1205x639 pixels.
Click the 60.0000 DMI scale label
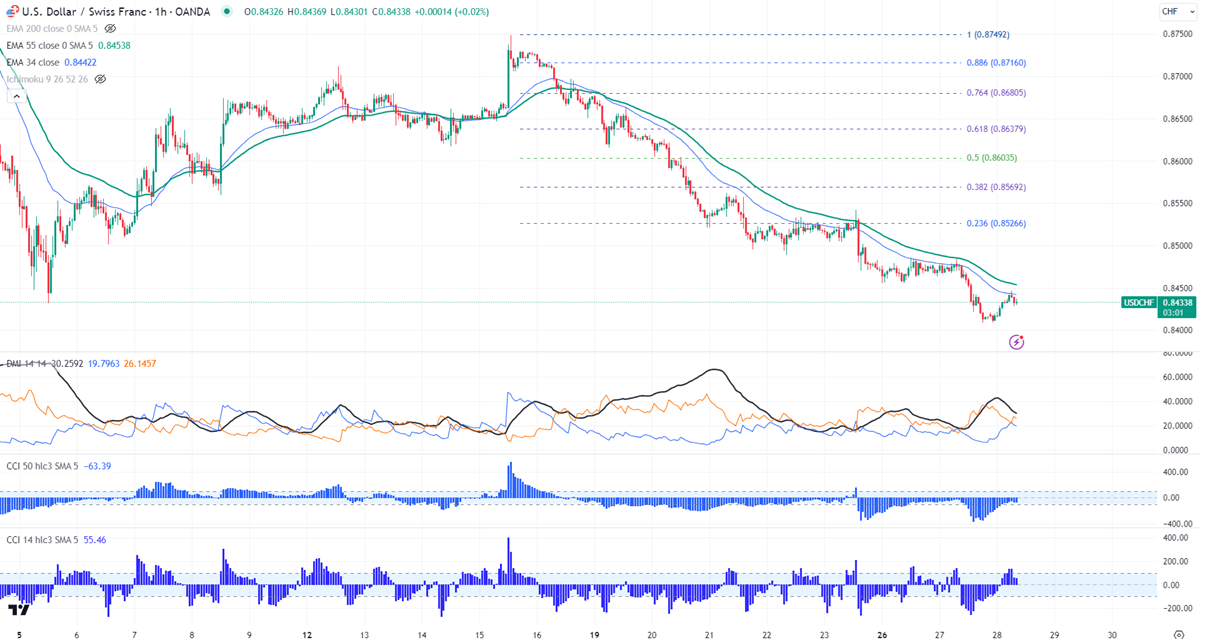point(1178,378)
